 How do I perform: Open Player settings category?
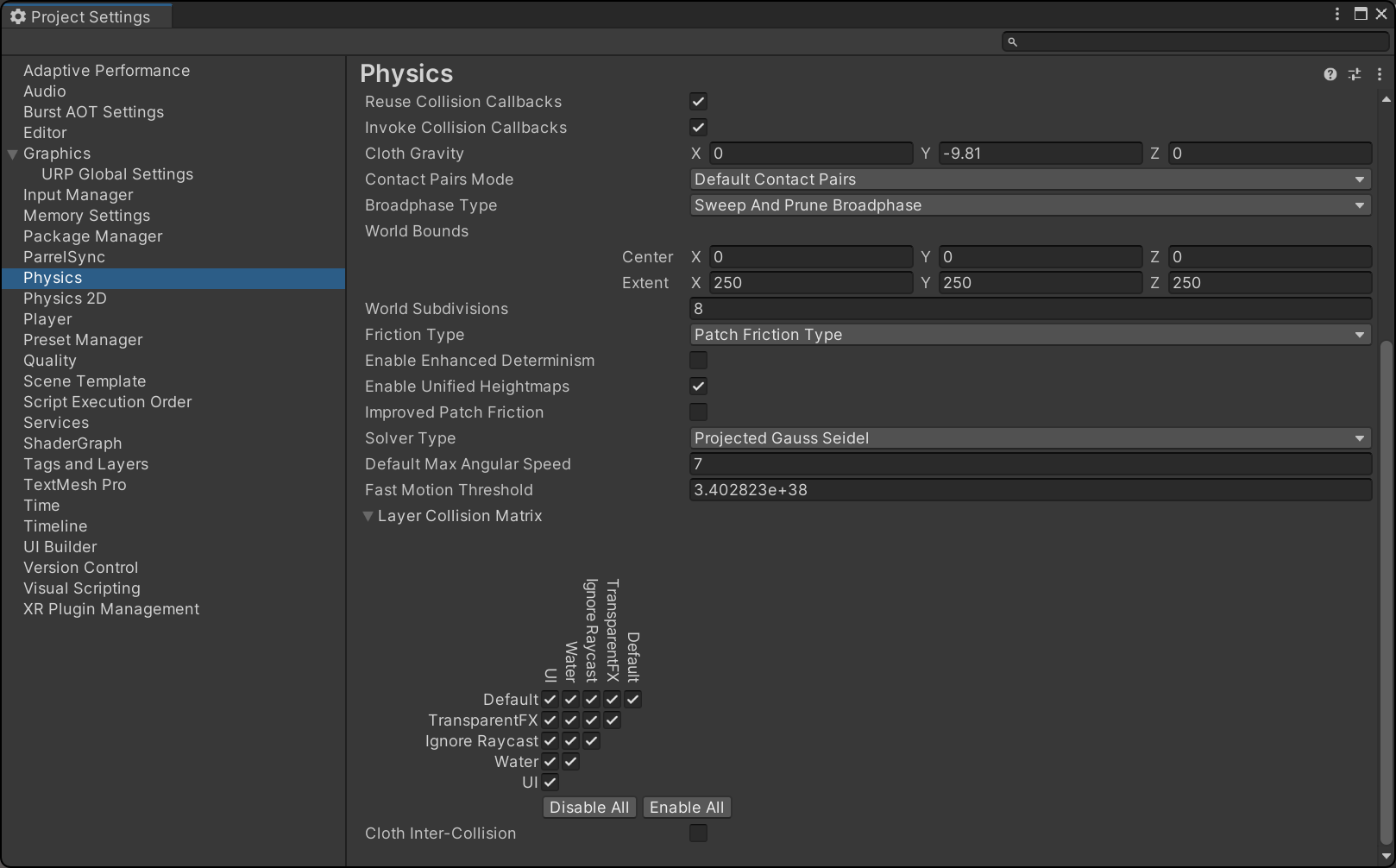47,319
